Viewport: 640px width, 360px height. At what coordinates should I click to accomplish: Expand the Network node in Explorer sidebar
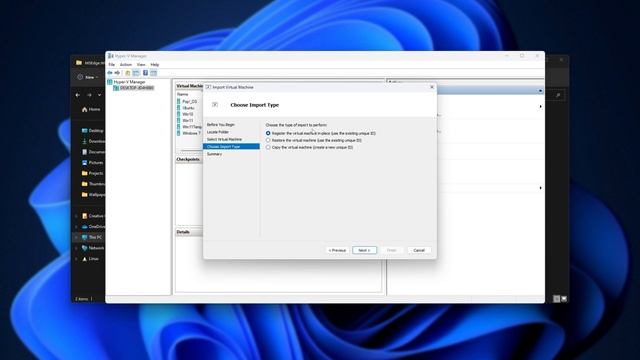pyautogui.click(x=76, y=248)
